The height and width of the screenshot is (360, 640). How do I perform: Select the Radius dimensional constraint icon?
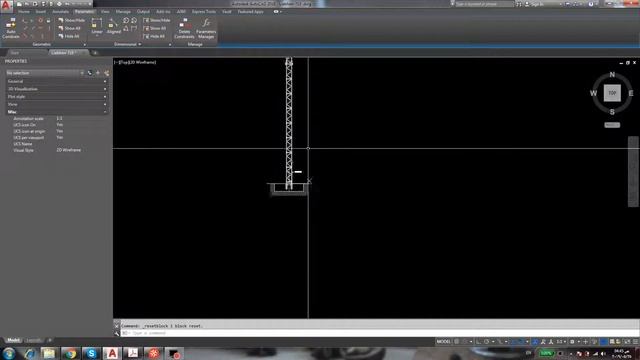tap(126, 20)
